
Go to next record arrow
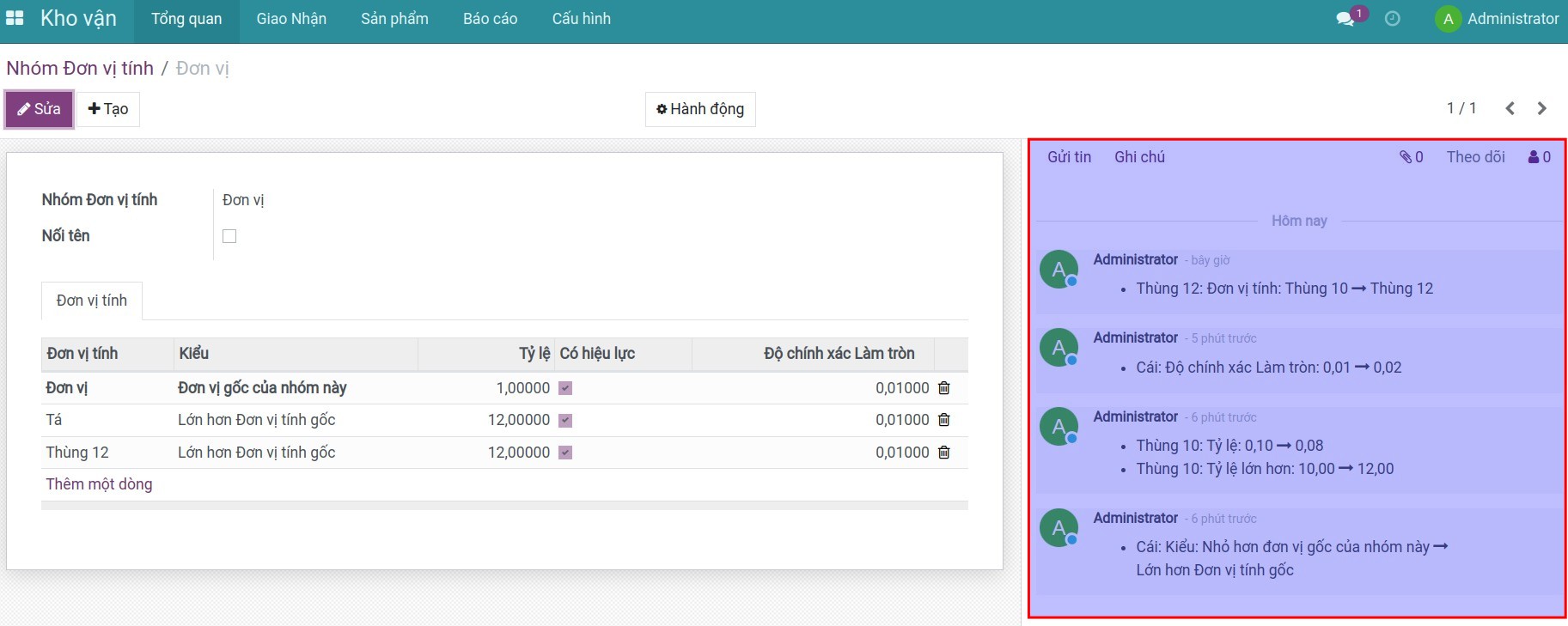(1541, 108)
